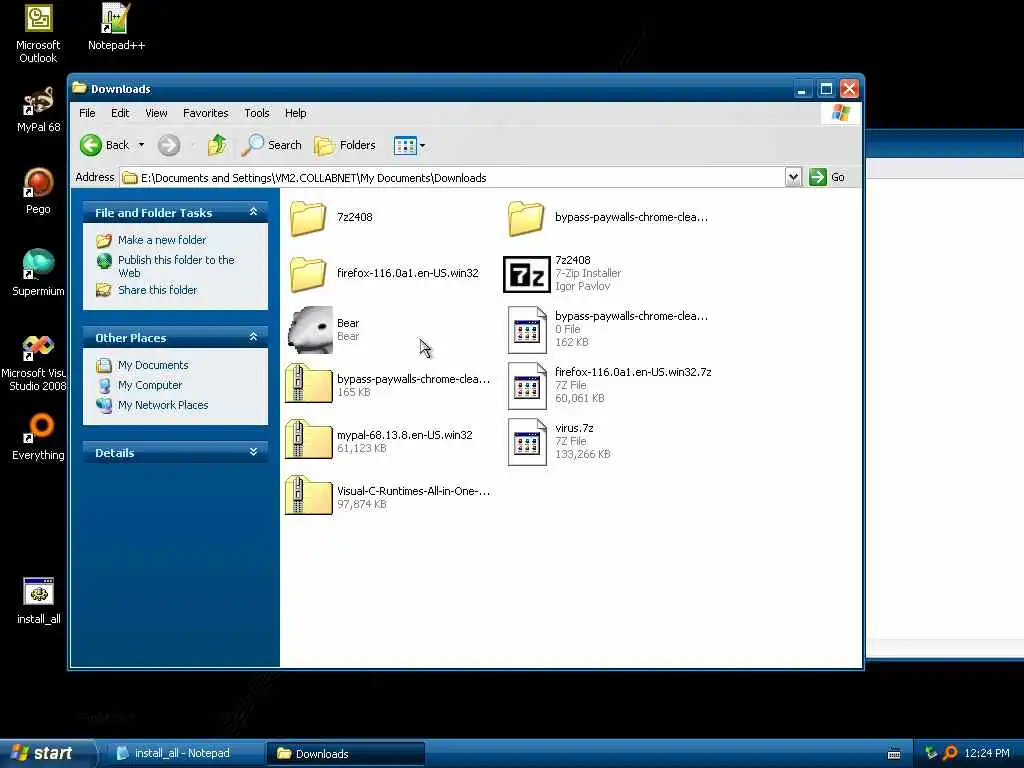Screen dimensions: 1024x768
Task: Expand the Address bar dropdown
Action: 793,177
